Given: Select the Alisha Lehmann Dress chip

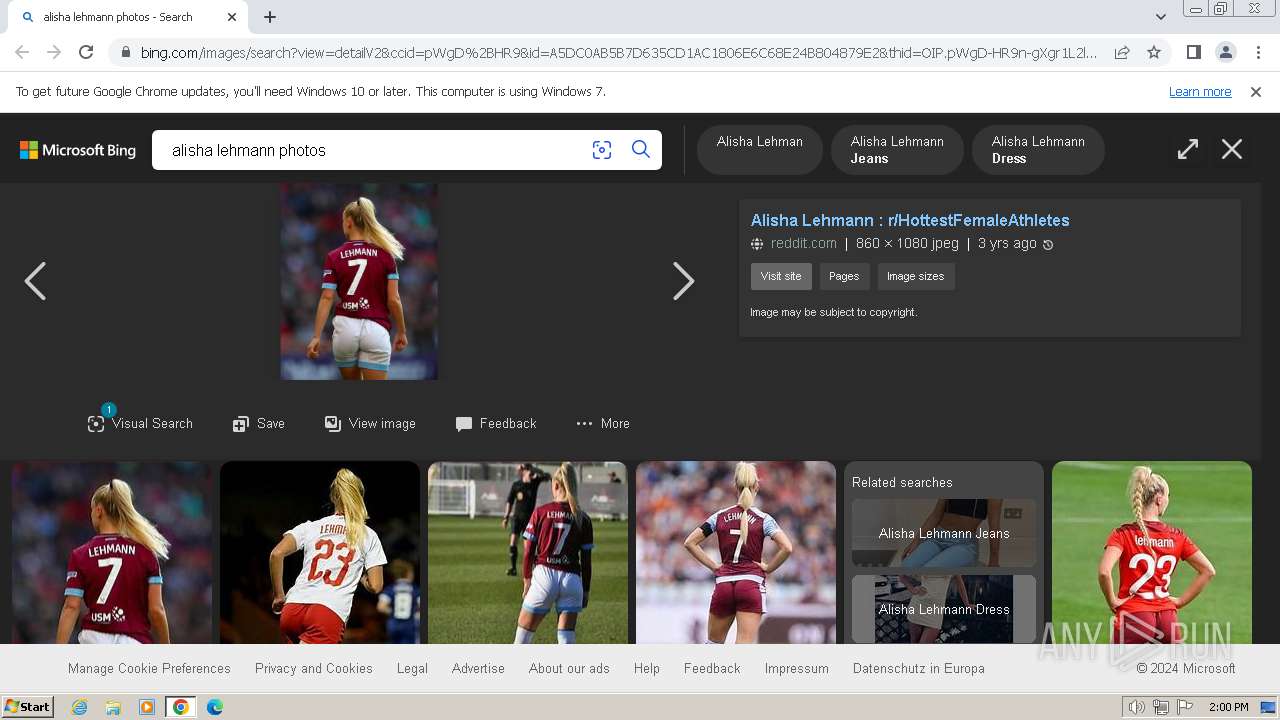Looking at the screenshot, I should click(1038, 150).
